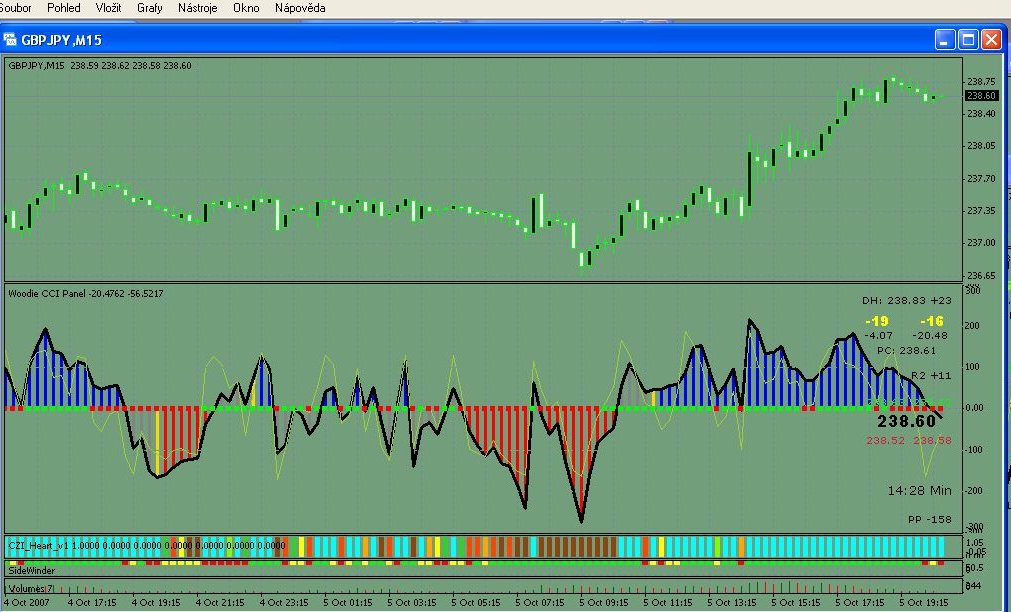
Task: Click the 5 Oct 19:15 time label
Action: (x=925, y=603)
